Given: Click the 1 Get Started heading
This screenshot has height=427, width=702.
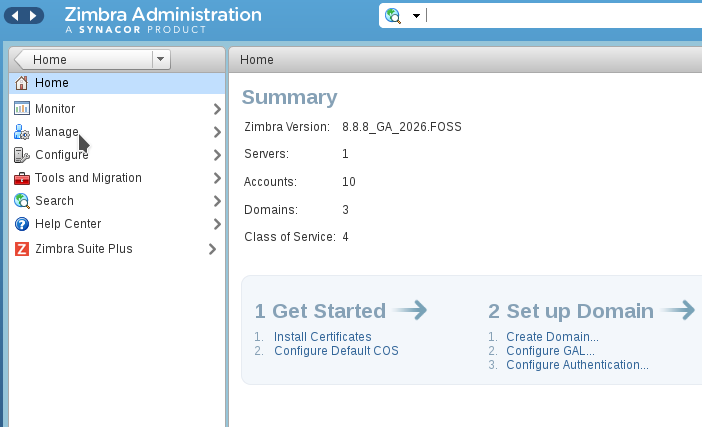Looking at the screenshot, I should [x=320, y=311].
